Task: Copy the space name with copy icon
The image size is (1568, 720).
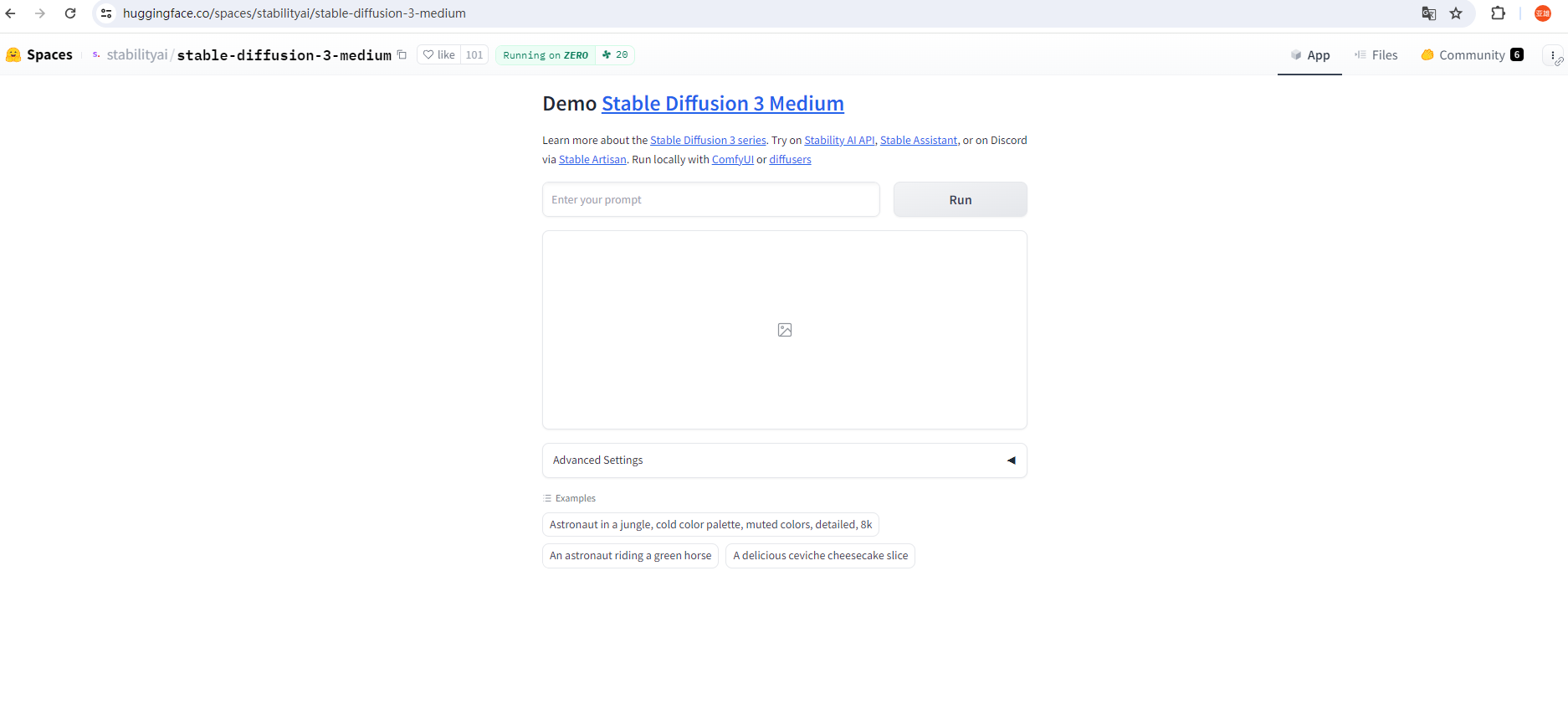Action: pos(402,55)
